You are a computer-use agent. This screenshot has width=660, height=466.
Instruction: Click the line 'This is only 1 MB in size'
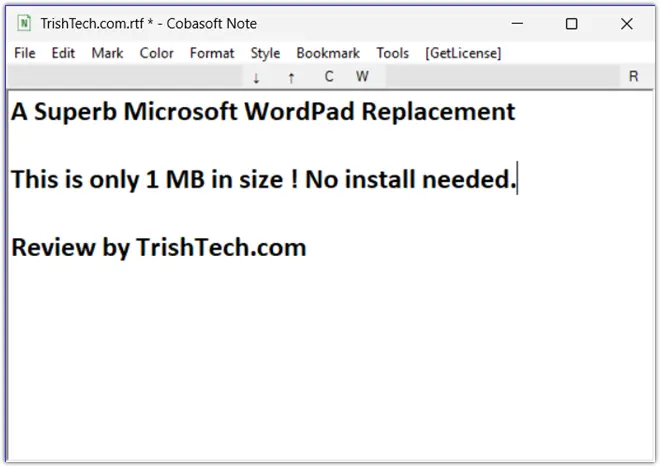(147, 180)
